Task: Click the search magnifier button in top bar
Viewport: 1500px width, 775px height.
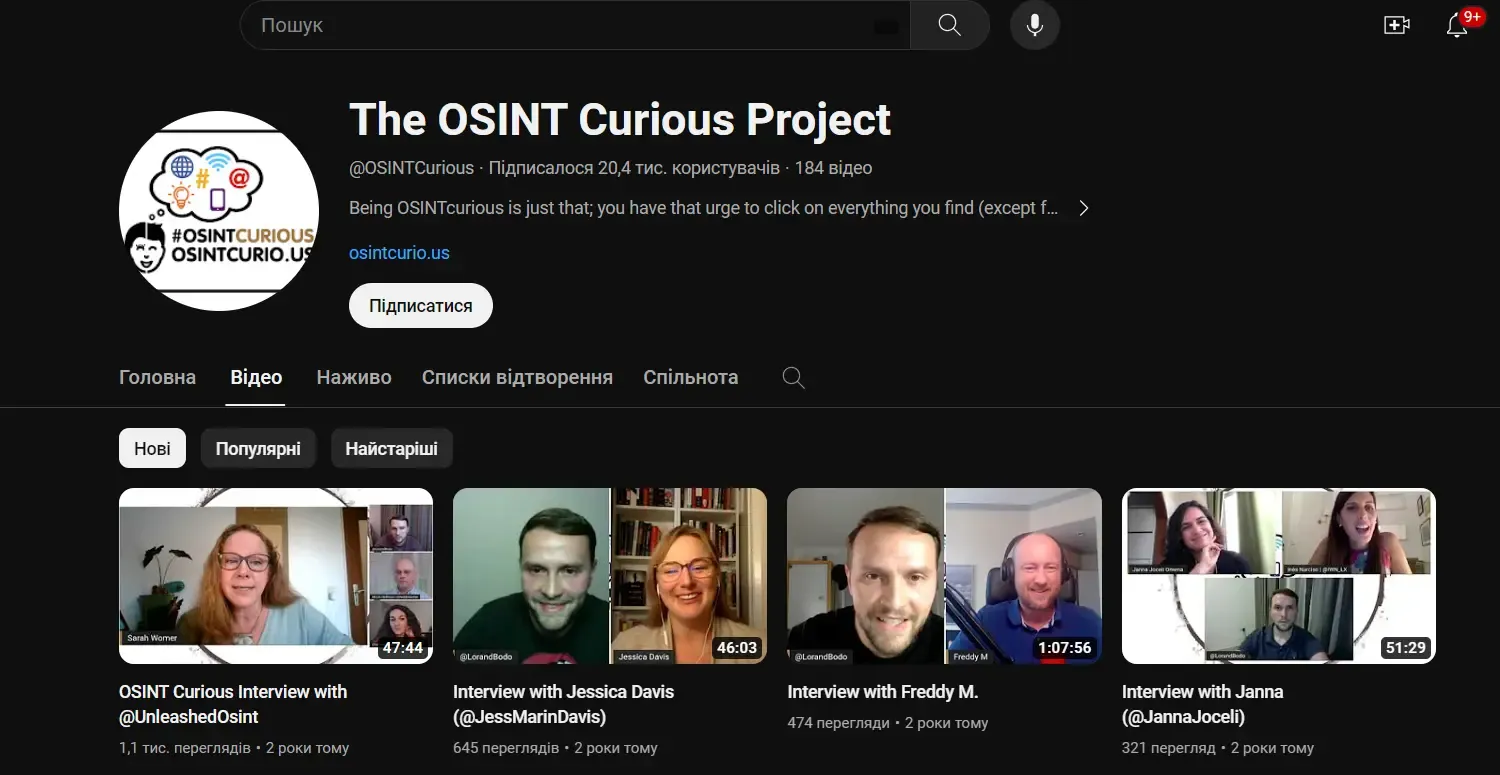Action: (x=950, y=25)
